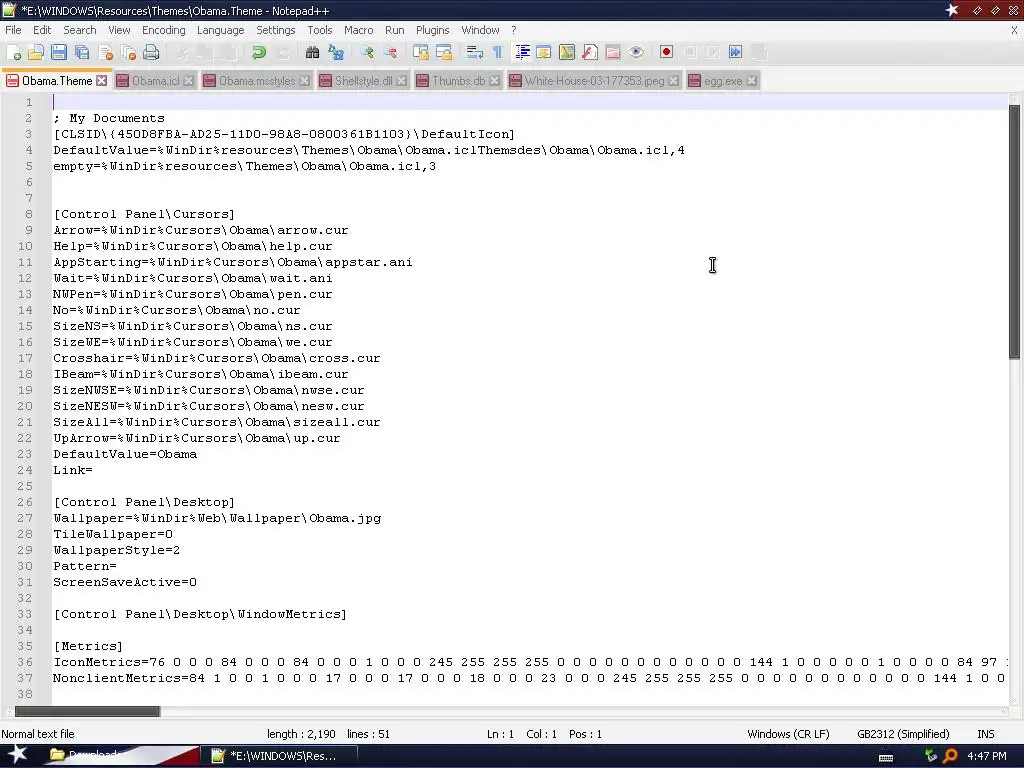1024x768 pixels.
Task: Click the GB2312 (Simplified) encoding status field
Action: point(903,734)
